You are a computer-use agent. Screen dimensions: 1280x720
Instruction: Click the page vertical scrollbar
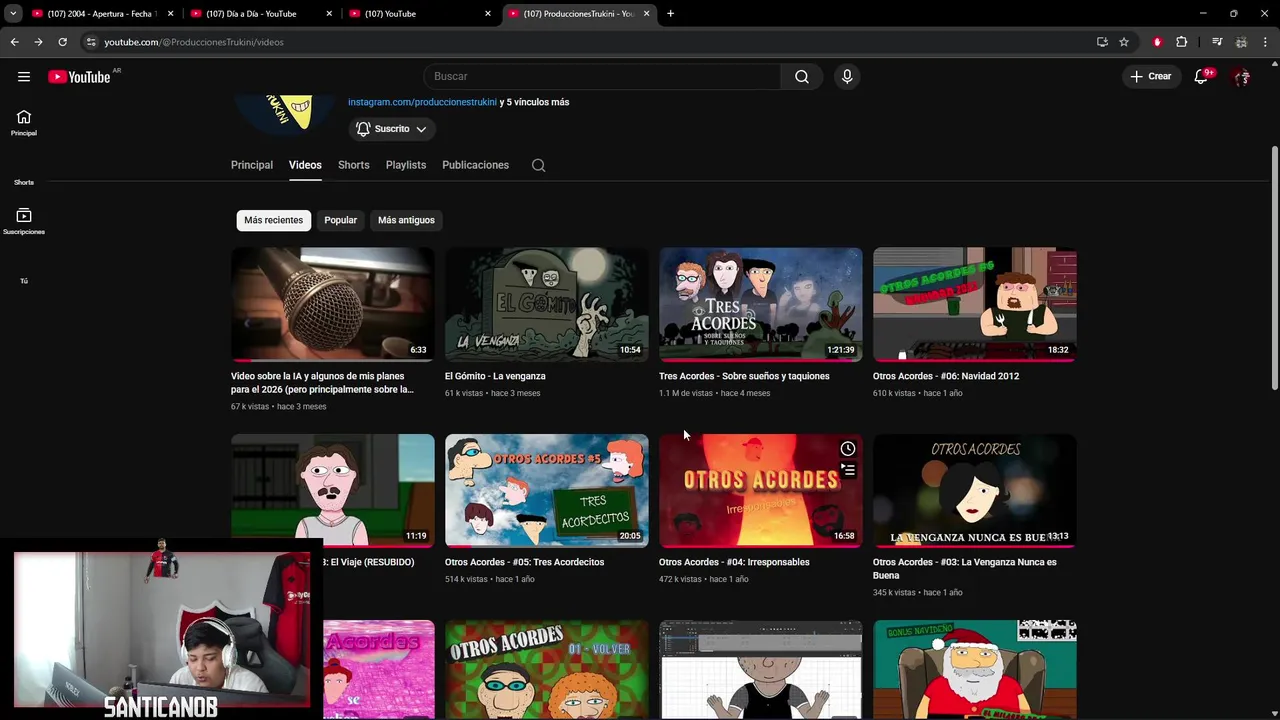1274,270
